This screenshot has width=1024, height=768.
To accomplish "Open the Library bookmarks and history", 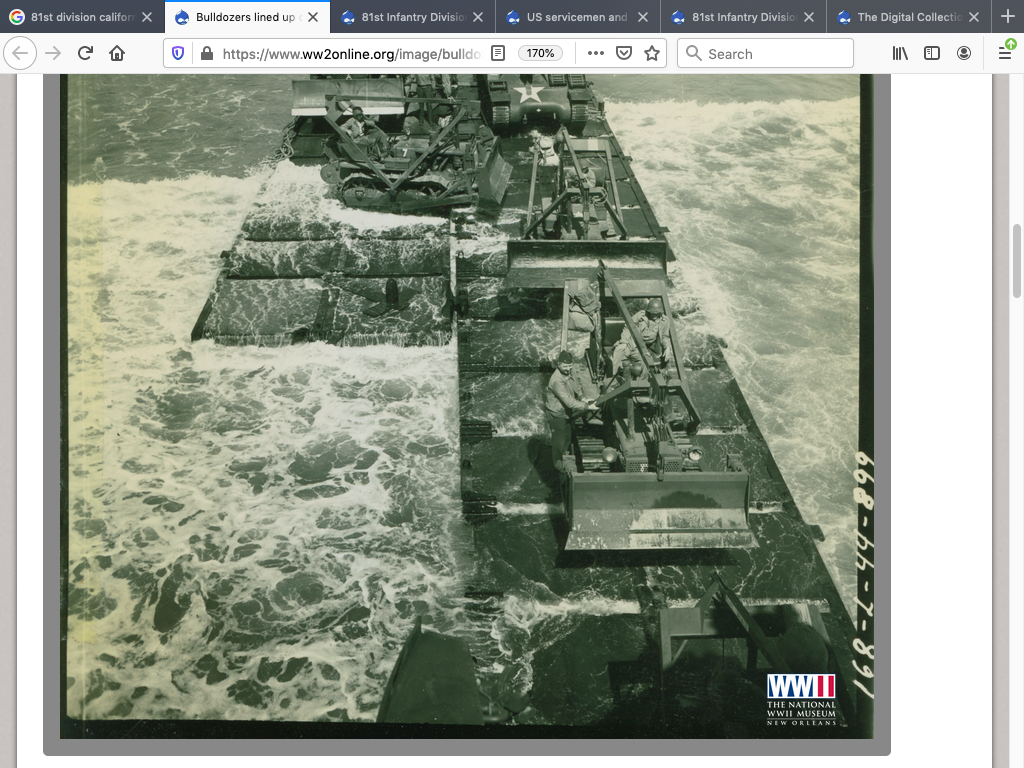I will coord(900,54).
